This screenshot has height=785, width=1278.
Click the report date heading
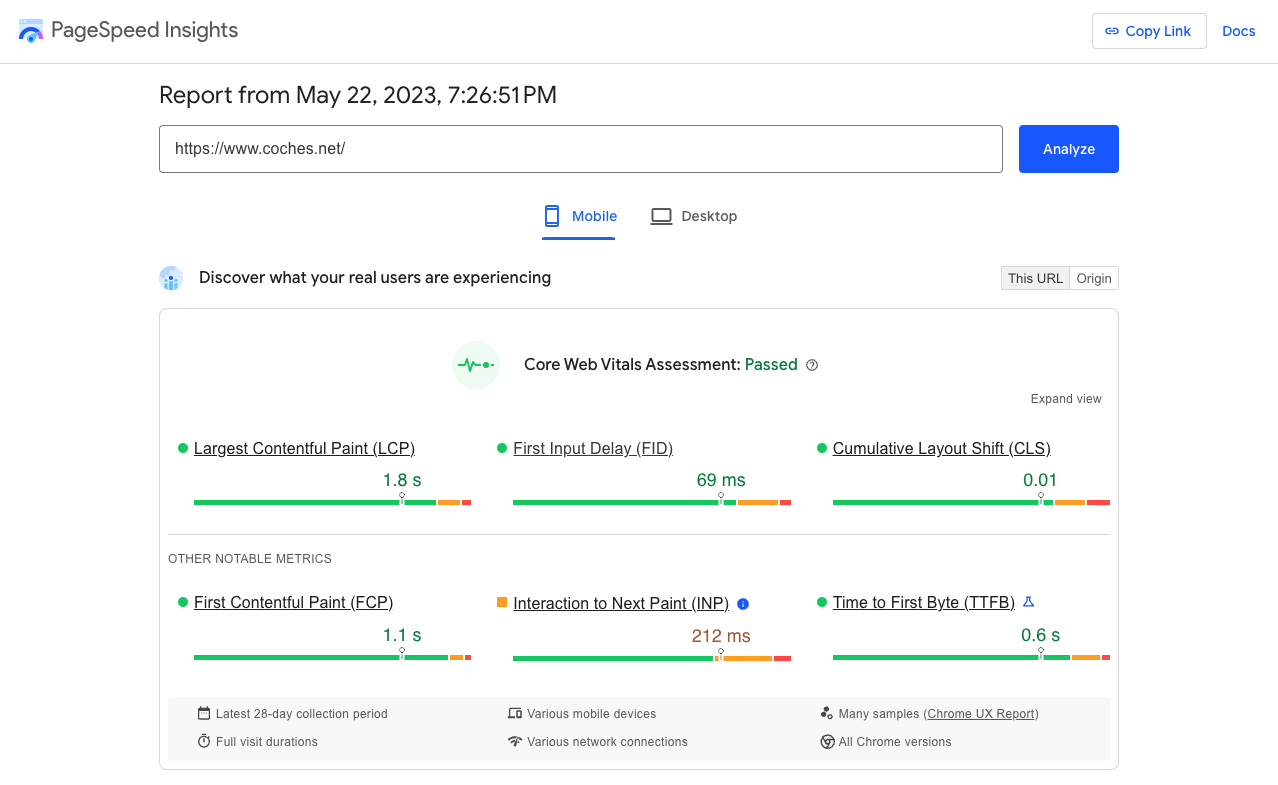(358, 95)
